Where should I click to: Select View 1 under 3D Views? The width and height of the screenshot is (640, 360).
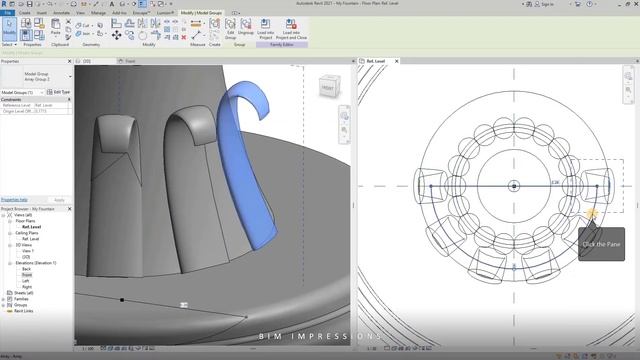click(x=27, y=251)
